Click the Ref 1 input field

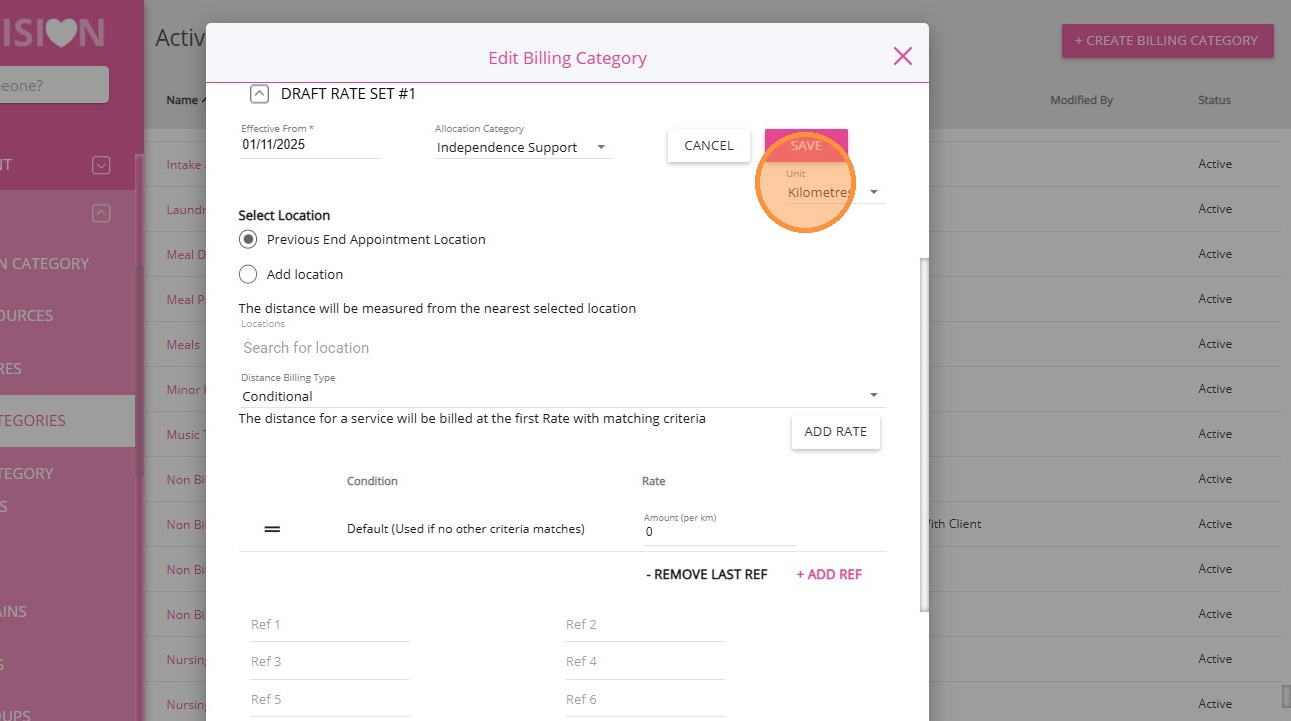click(x=329, y=625)
